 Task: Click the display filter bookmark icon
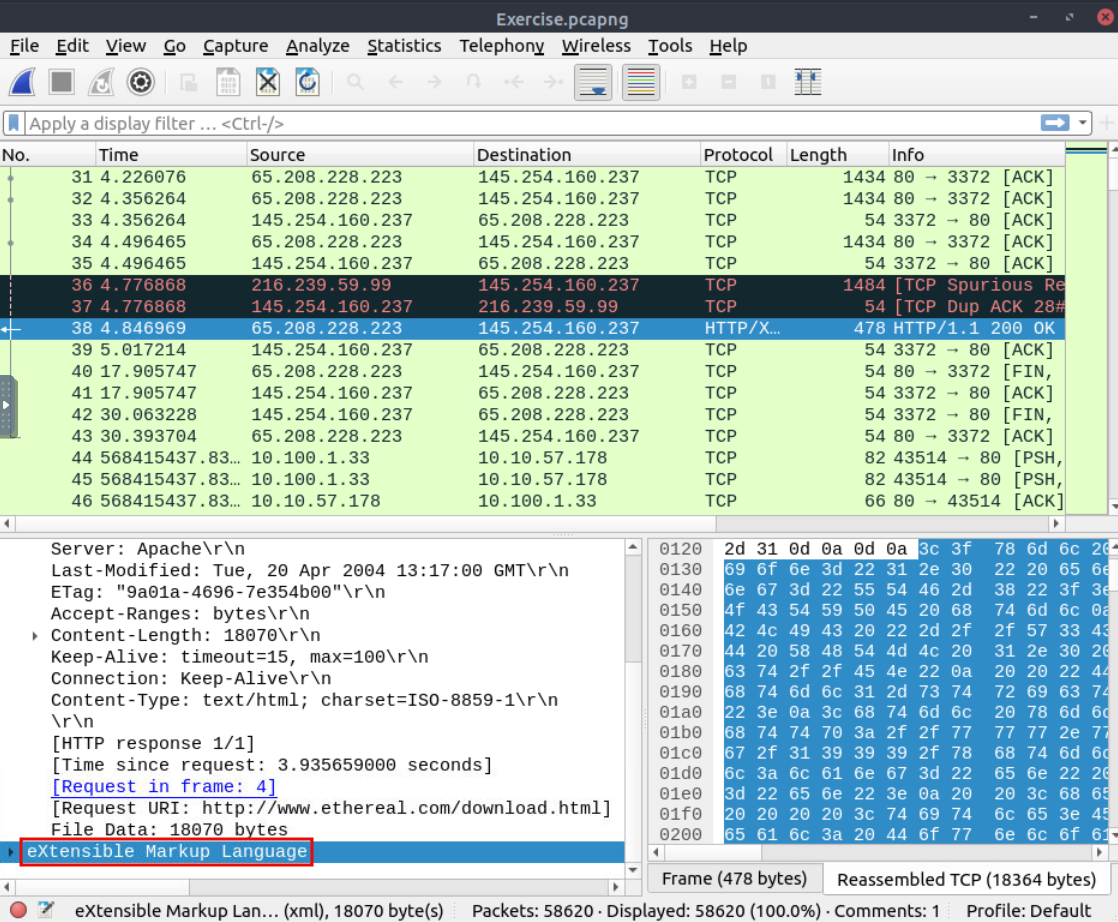(14, 123)
